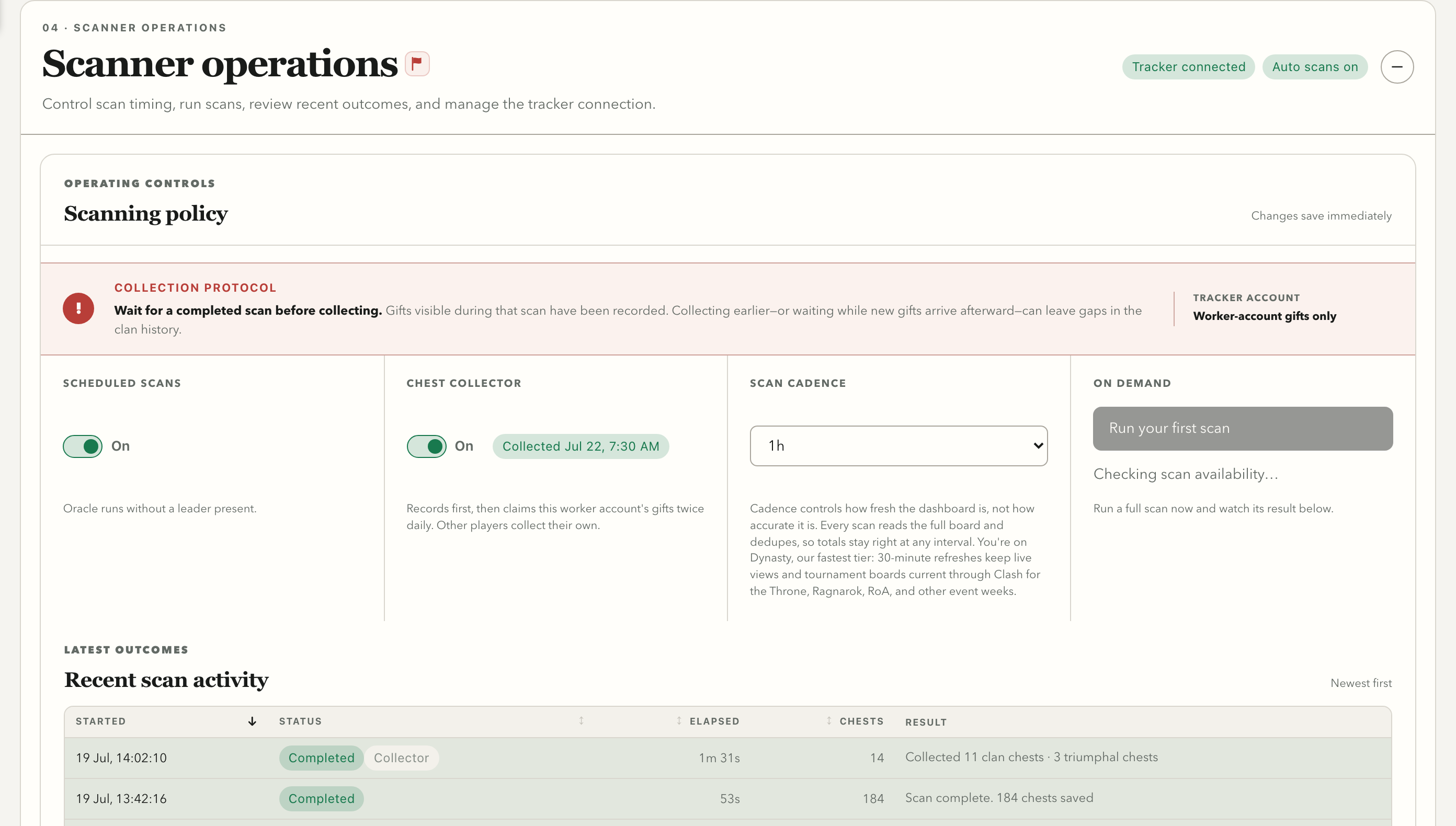Click the 53s elapsed value

(730, 799)
